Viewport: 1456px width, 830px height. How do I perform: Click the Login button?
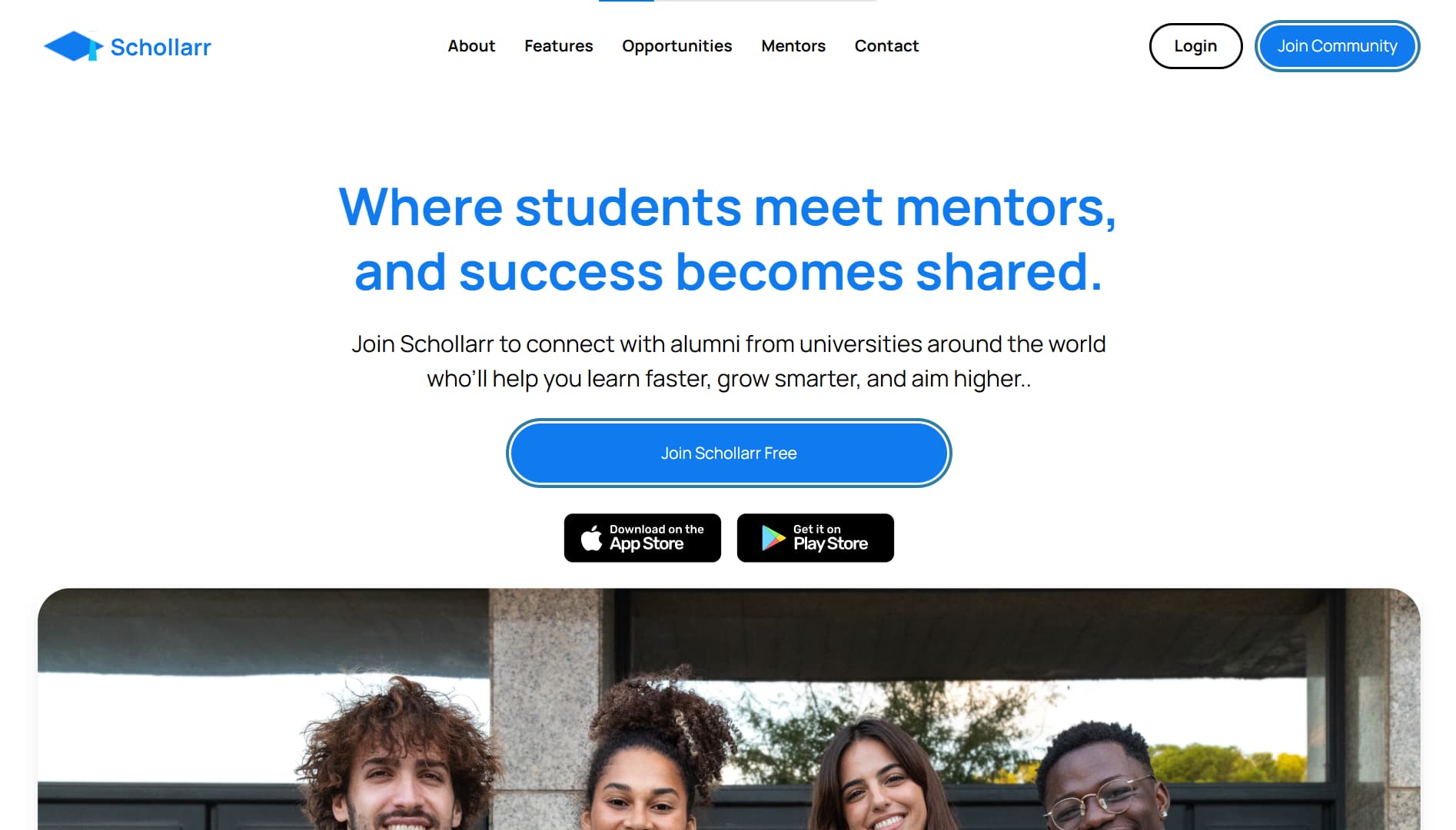1195,46
